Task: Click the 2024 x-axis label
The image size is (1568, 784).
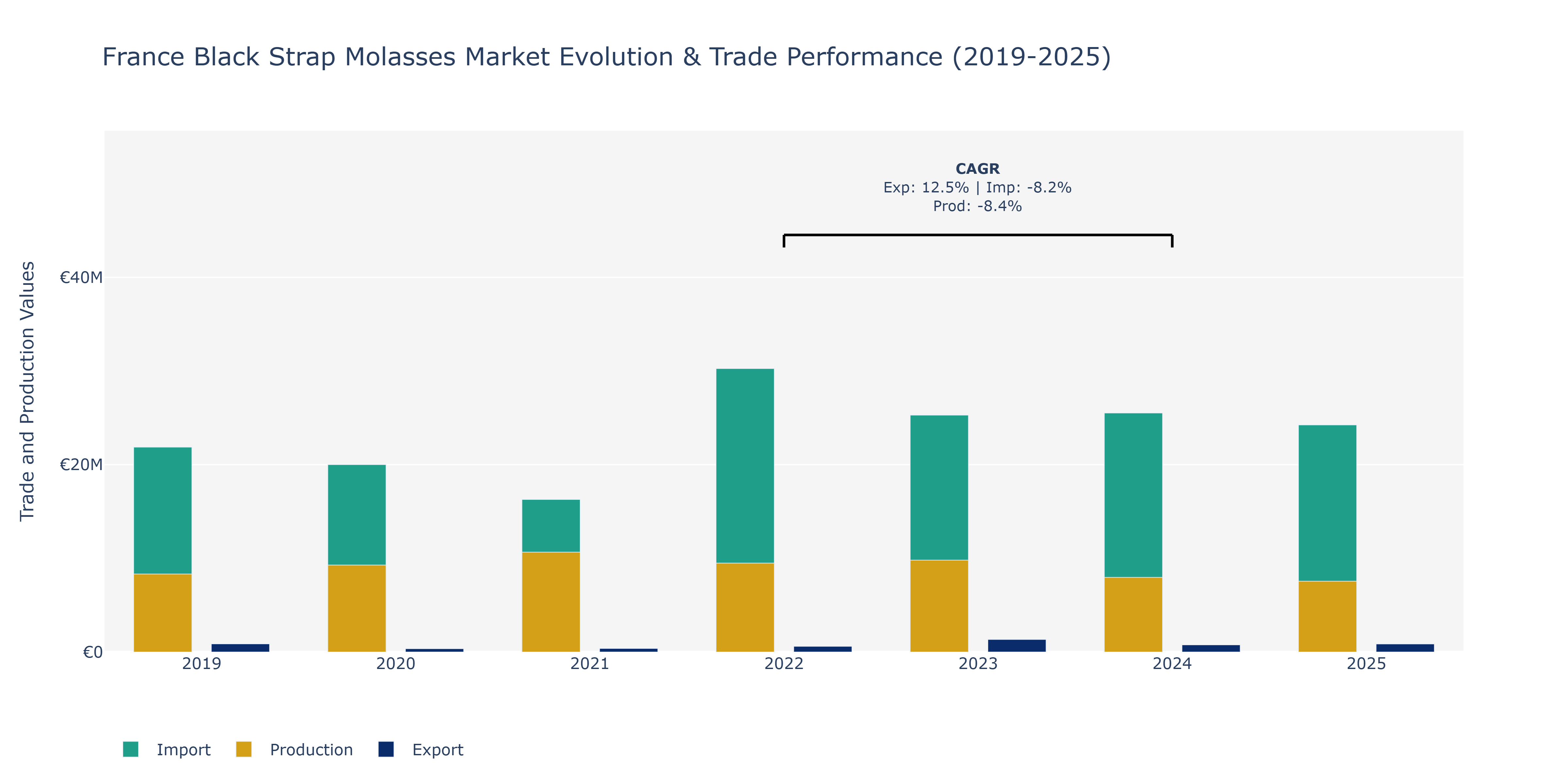Action: [1172, 664]
